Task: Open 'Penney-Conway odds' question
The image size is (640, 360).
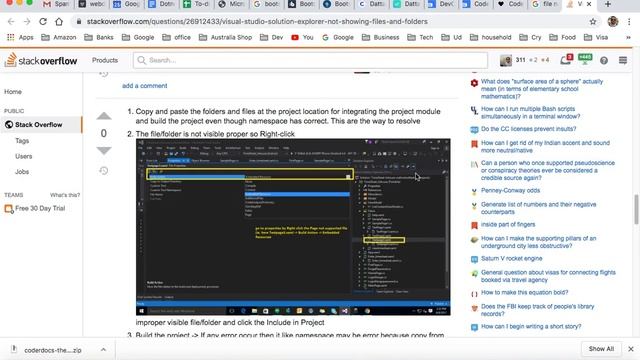Action: (x=510, y=191)
